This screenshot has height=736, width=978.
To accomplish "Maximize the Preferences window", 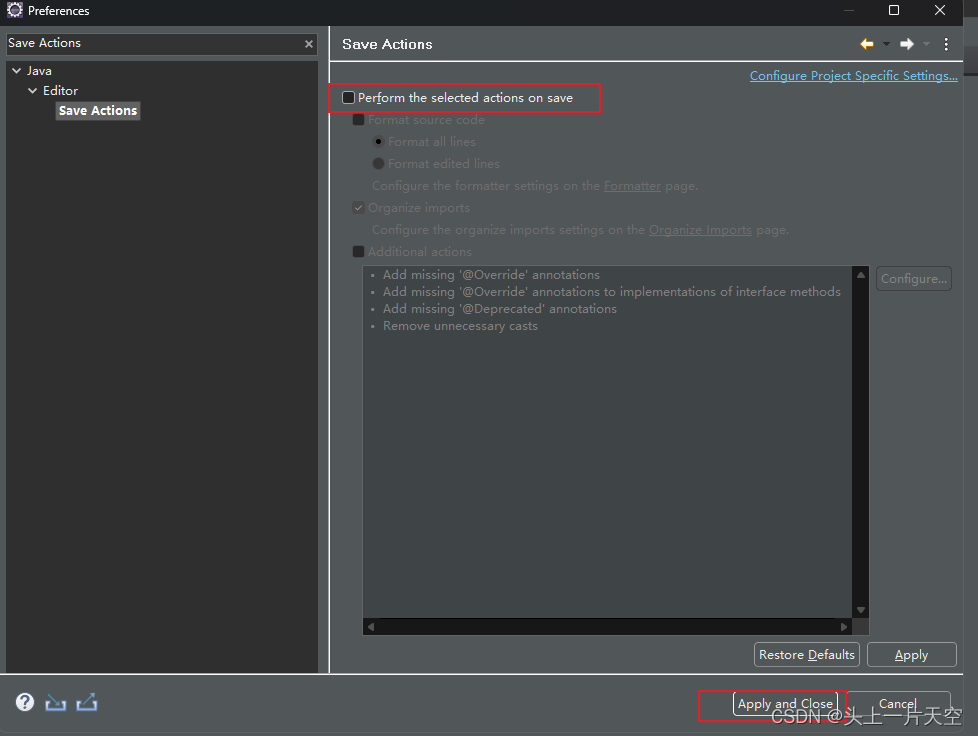I will pos(894,10).
